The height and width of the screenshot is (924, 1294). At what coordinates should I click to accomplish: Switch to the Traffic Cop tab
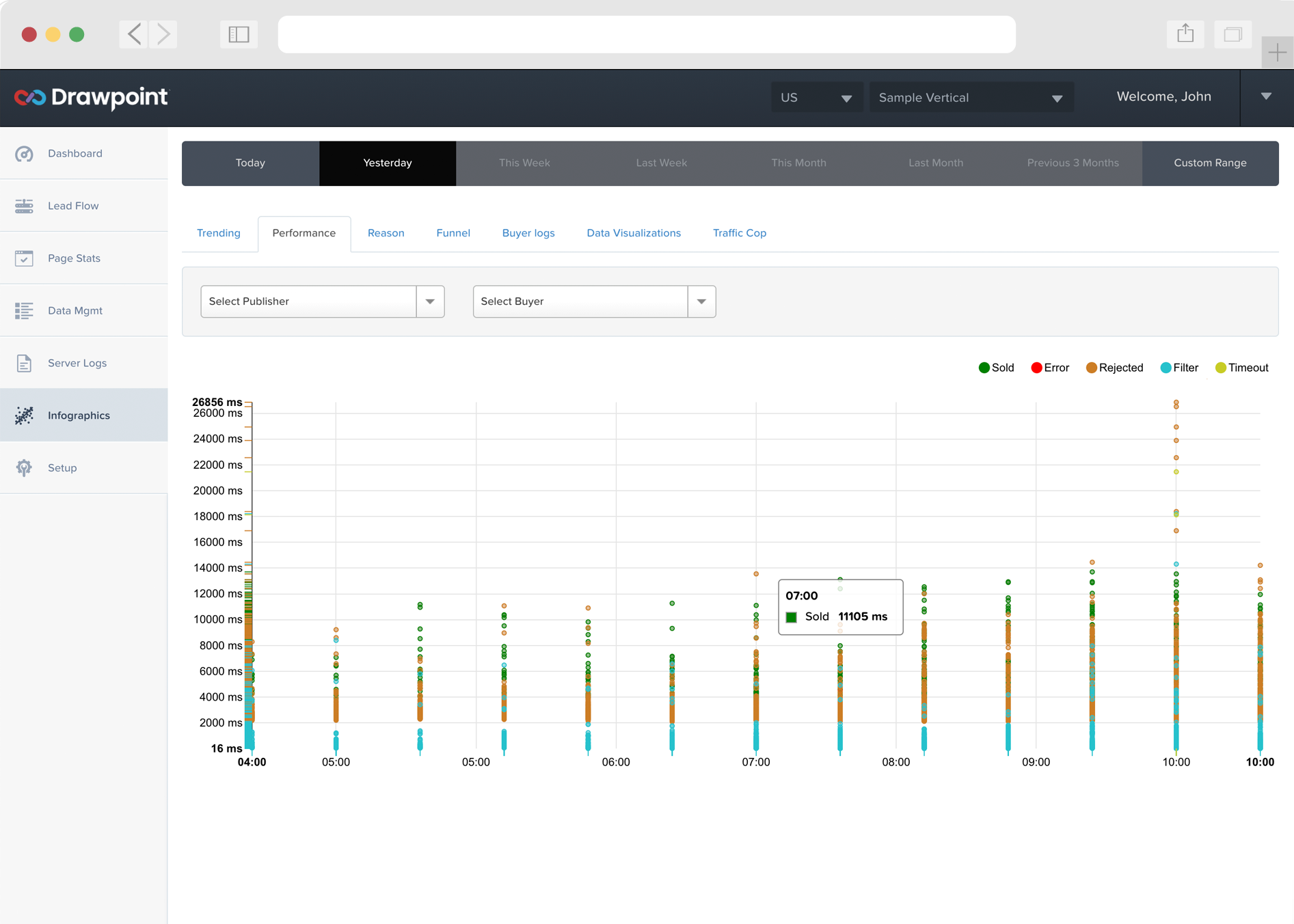739,233
